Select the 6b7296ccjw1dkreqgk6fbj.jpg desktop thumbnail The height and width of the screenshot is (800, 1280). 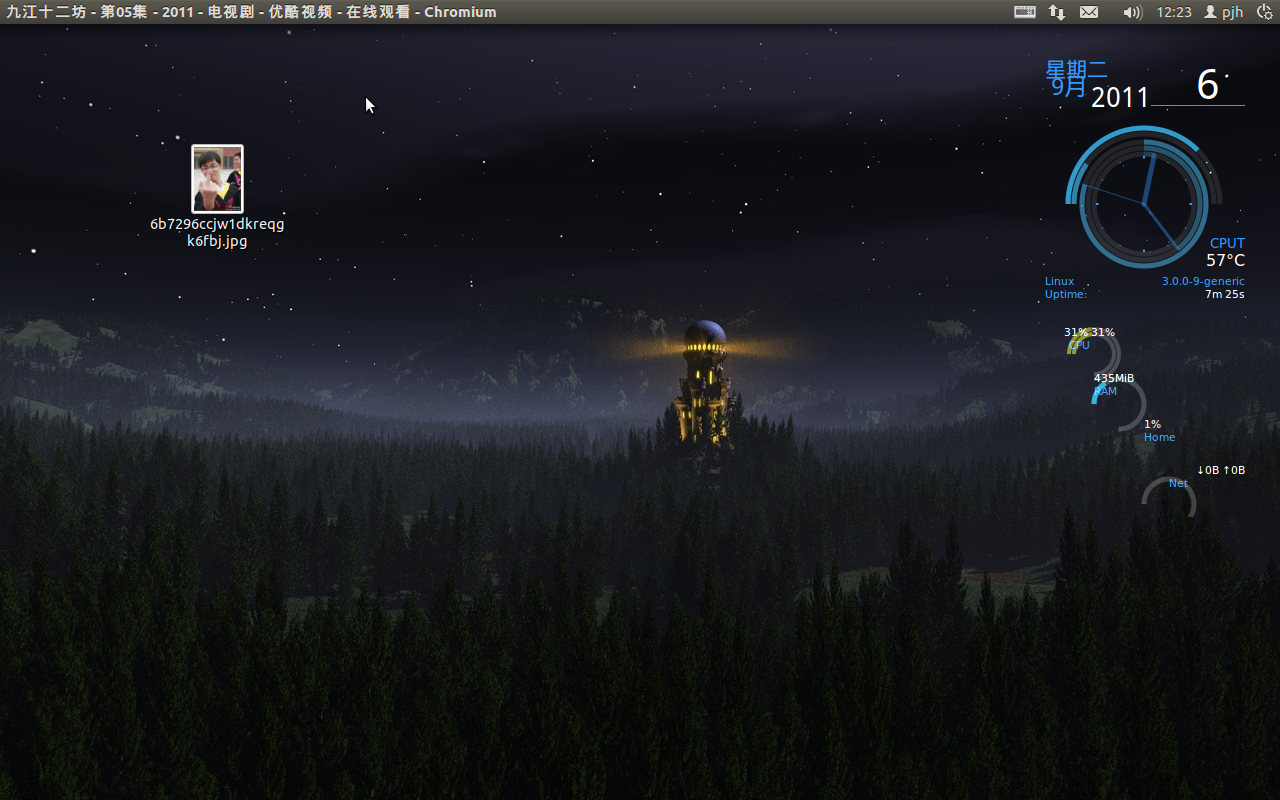(x=217, y=179)
